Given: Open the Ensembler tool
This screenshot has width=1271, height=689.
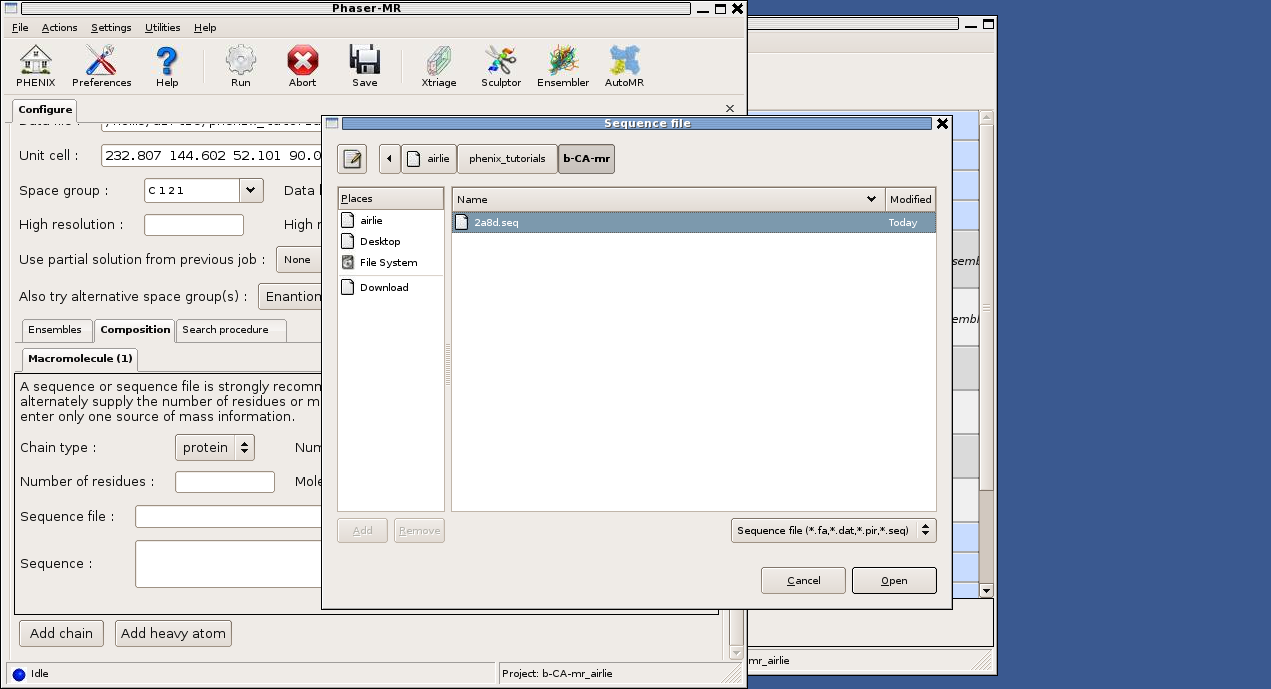Looking at the screenshot, I should (563, 66).
